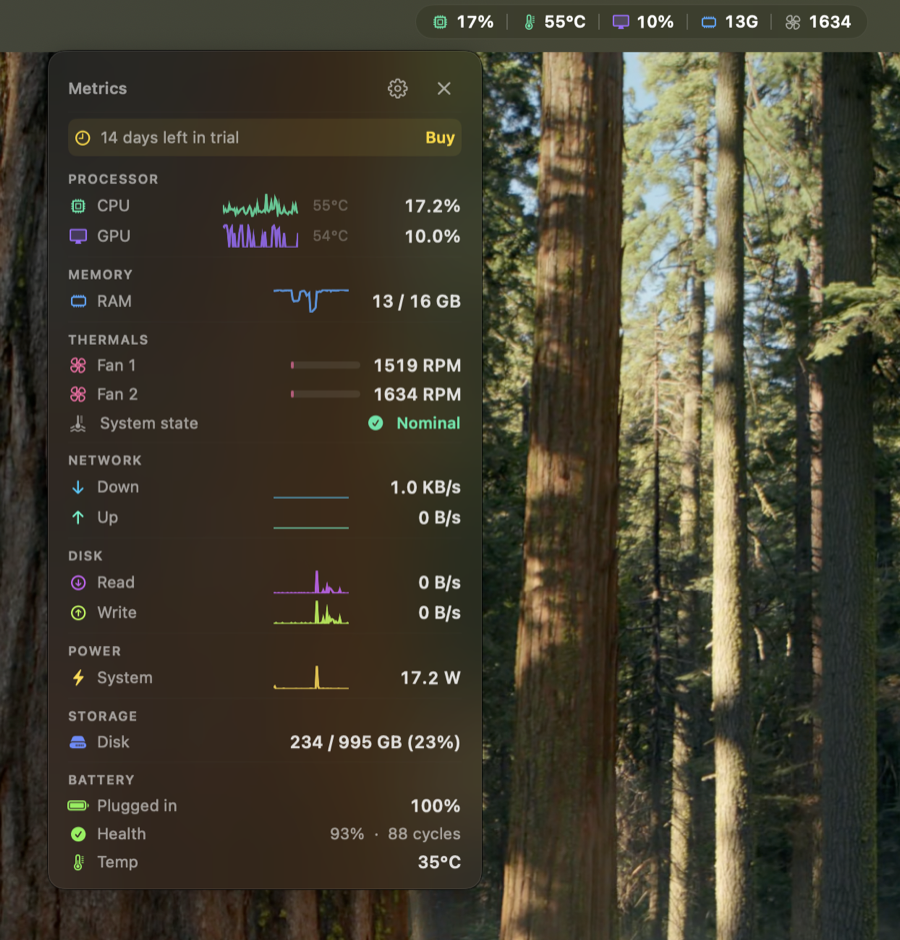Click the System state thermals icon

(x=77, y=423)
